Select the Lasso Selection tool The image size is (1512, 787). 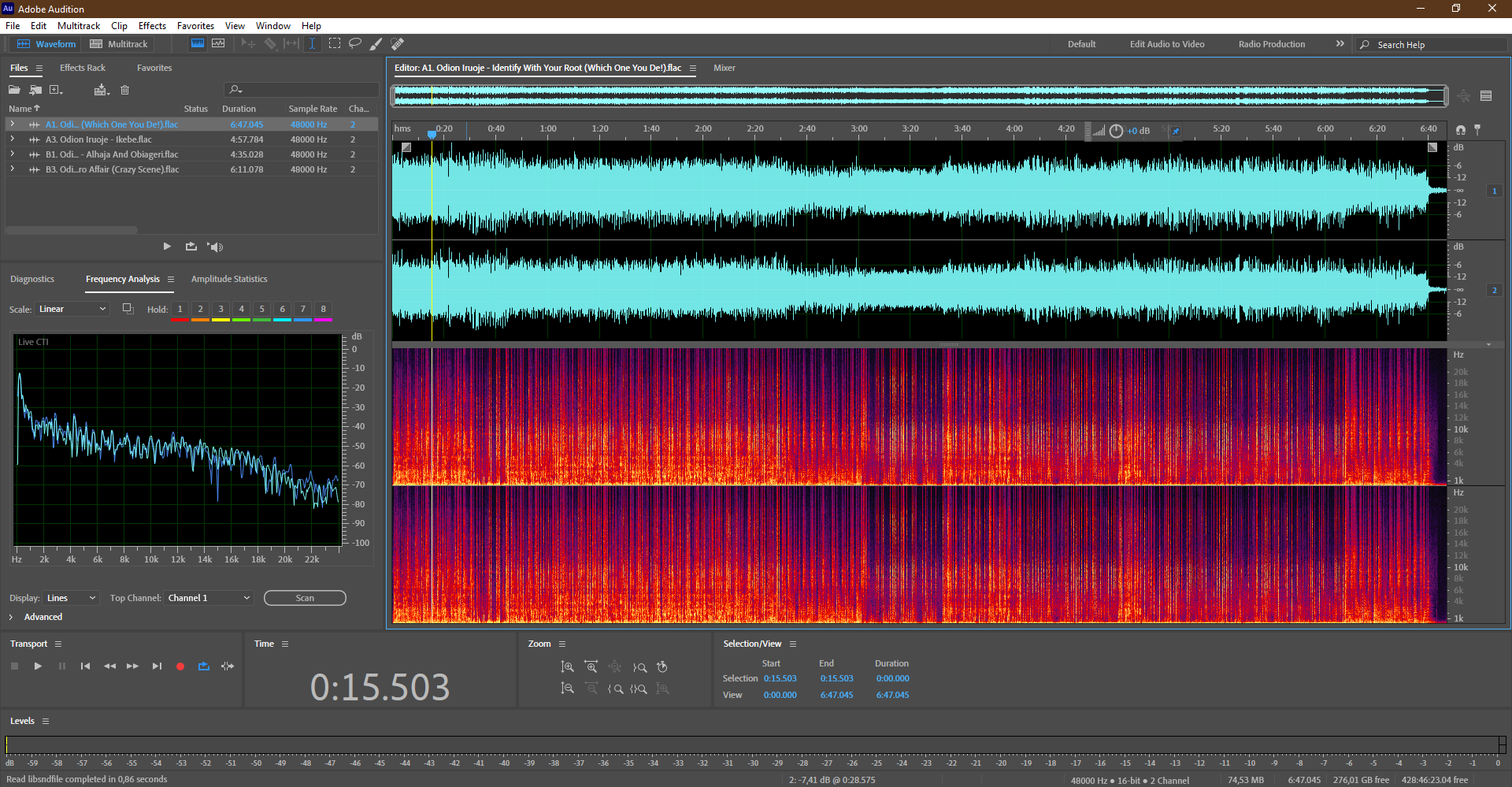355,44
